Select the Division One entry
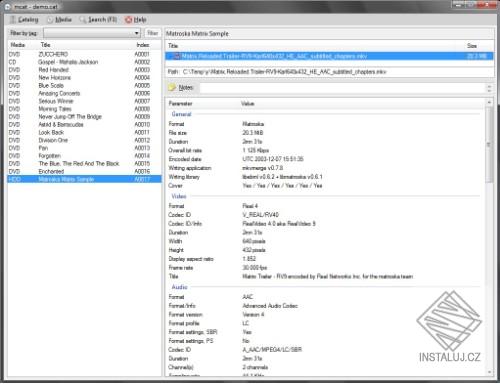 click(x=84, y=140)
